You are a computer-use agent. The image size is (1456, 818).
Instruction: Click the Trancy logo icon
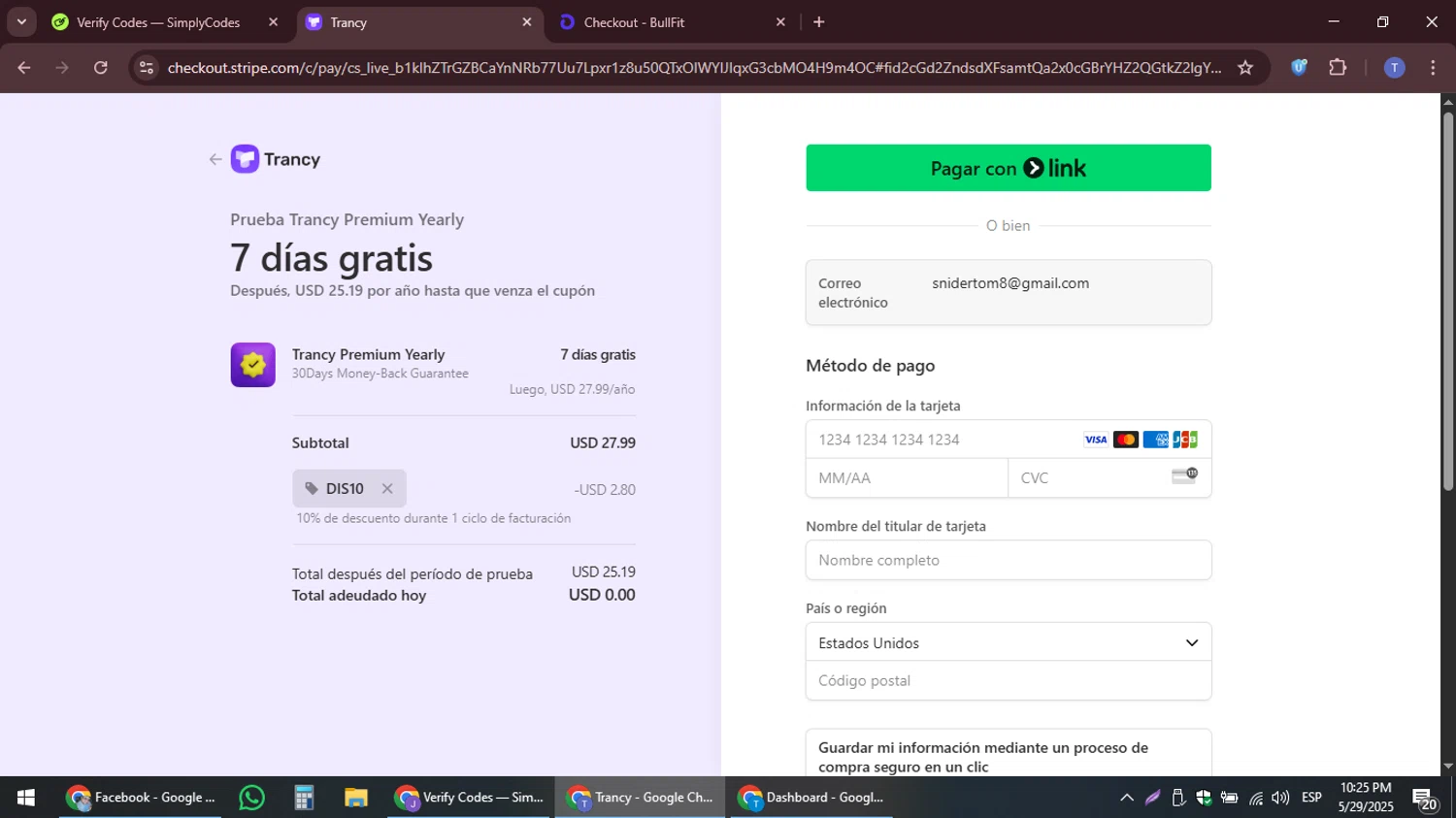point(245,159)
